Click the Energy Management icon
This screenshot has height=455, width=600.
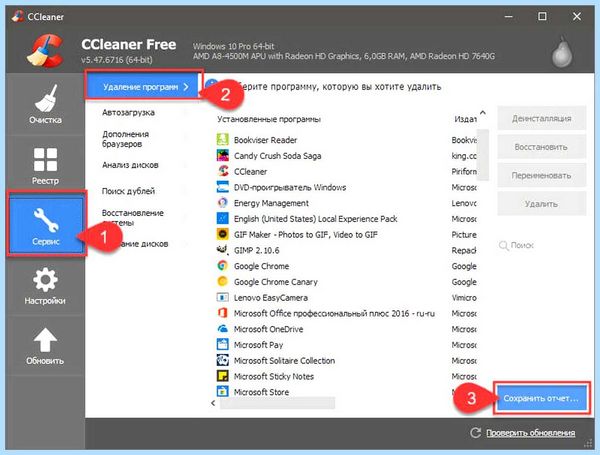pyautogui.click(x=222, y=202)
